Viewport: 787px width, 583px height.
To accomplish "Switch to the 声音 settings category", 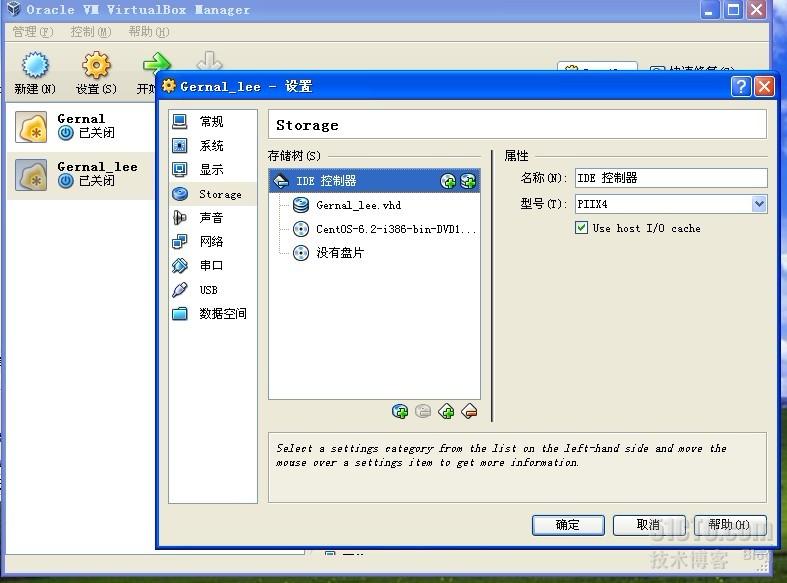I will click(213, 218).
